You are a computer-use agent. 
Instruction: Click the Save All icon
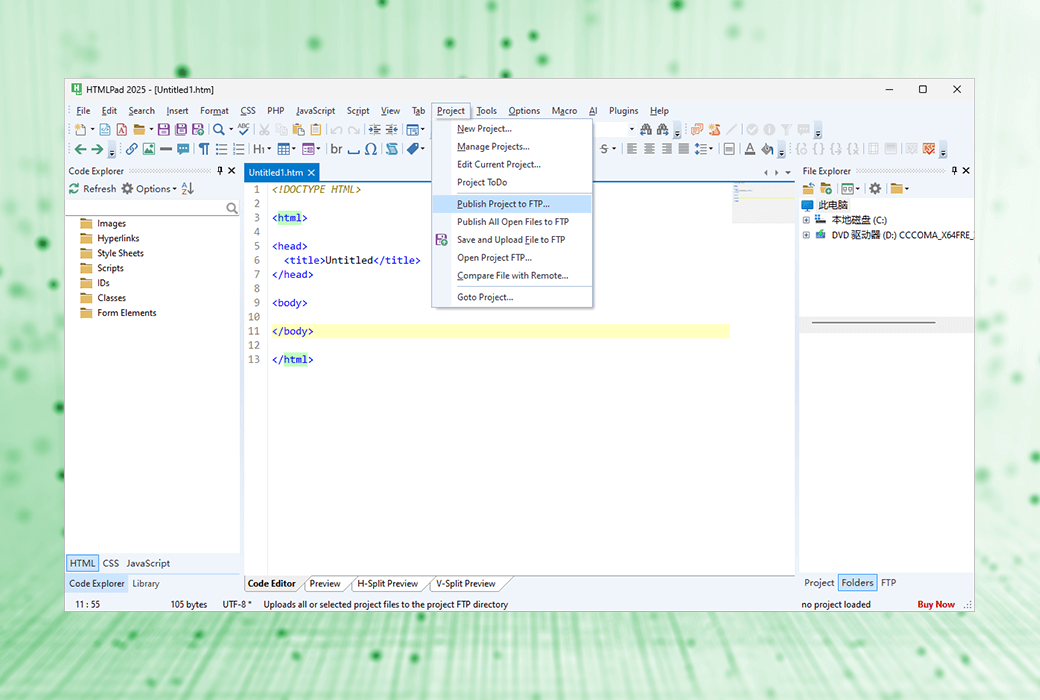point(180,129)
